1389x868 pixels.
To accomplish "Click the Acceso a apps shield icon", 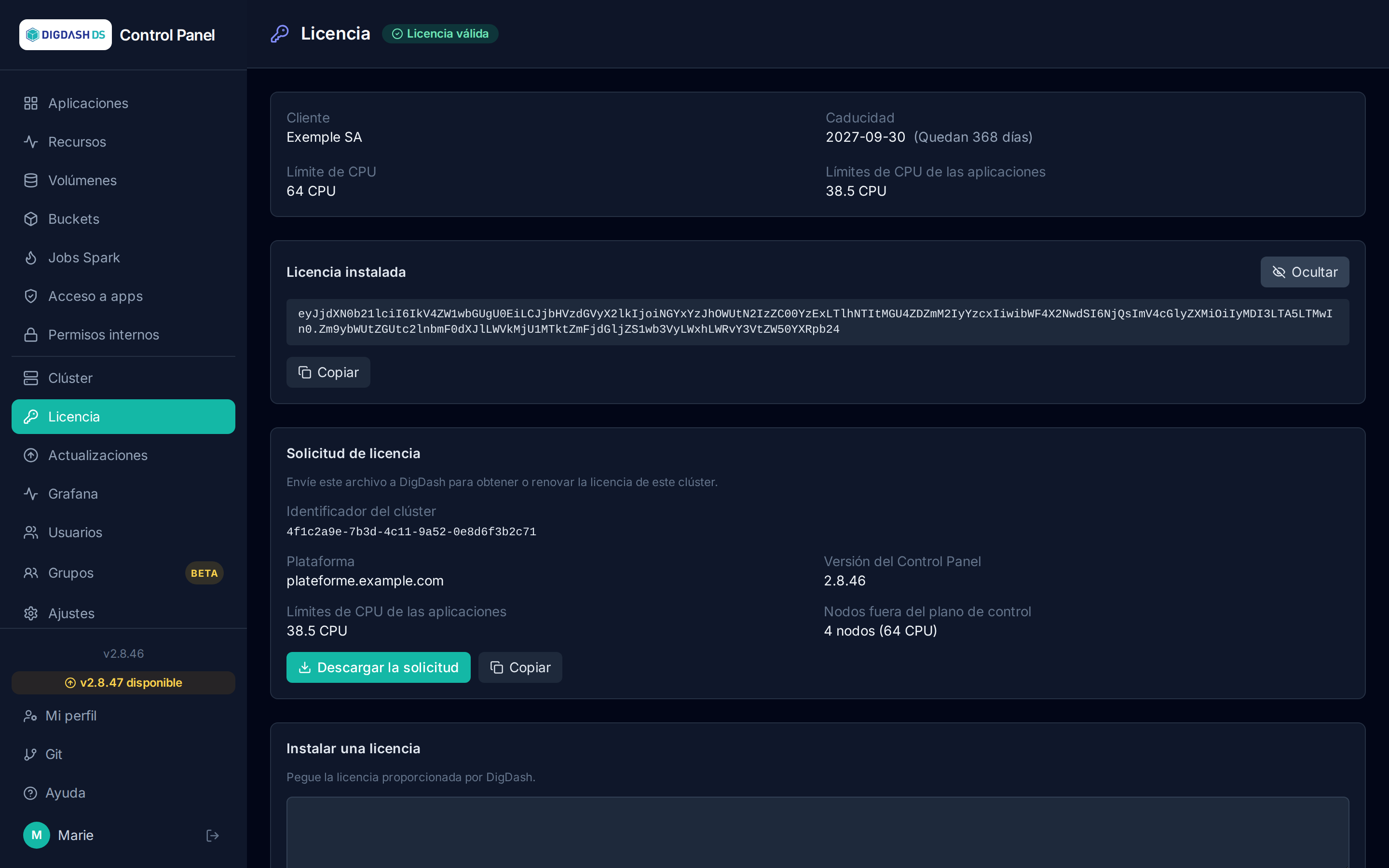I will (x=31, y=296).
